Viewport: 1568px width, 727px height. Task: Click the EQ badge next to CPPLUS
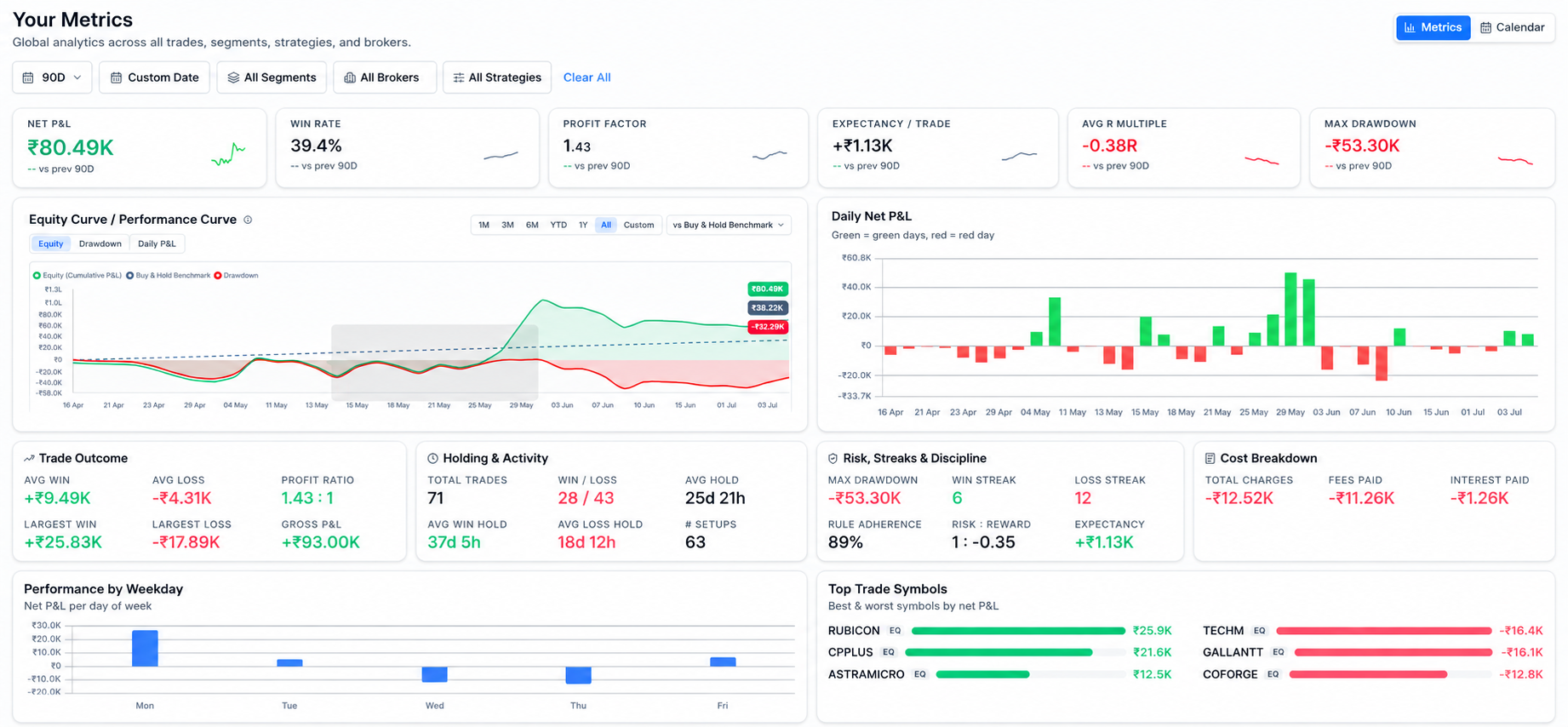(888, 652)
